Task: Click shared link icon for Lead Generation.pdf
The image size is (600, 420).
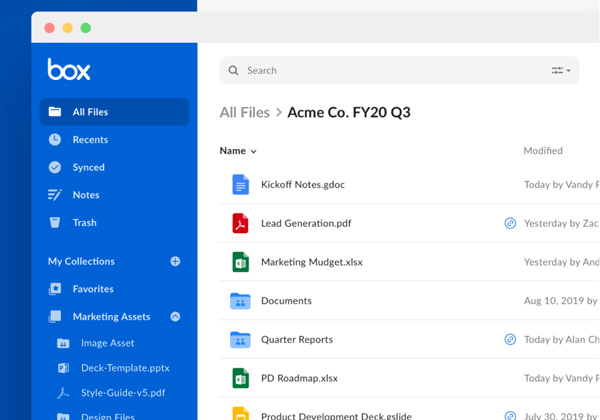Action: [510, 223]
